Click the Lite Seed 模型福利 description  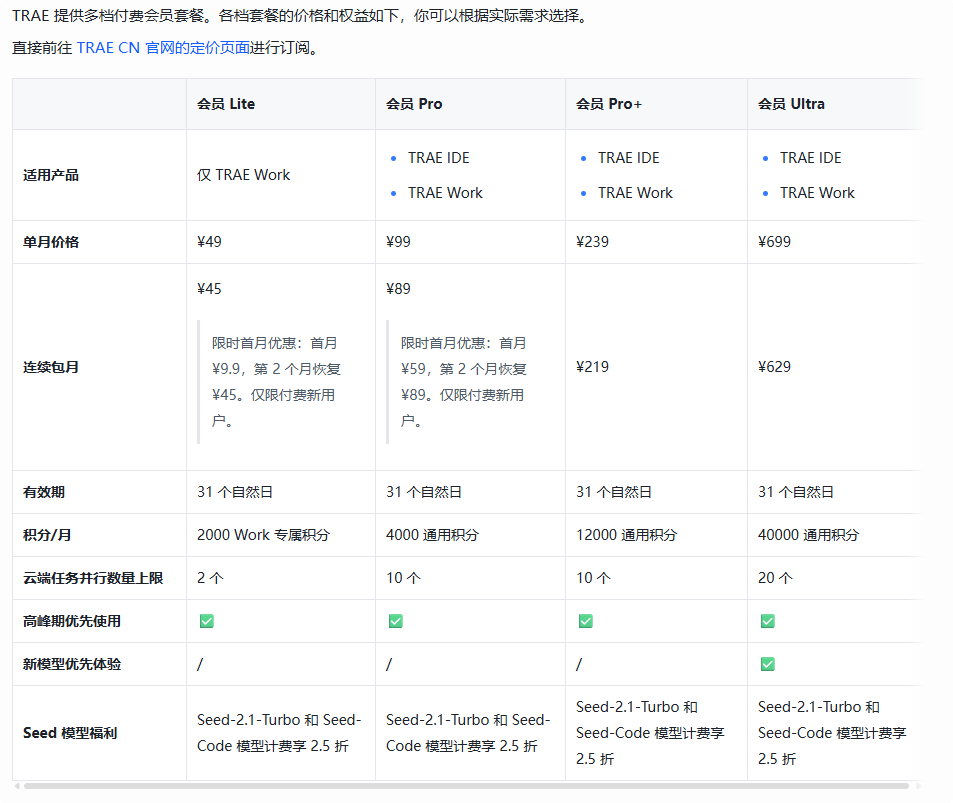[x=279, y=733]
